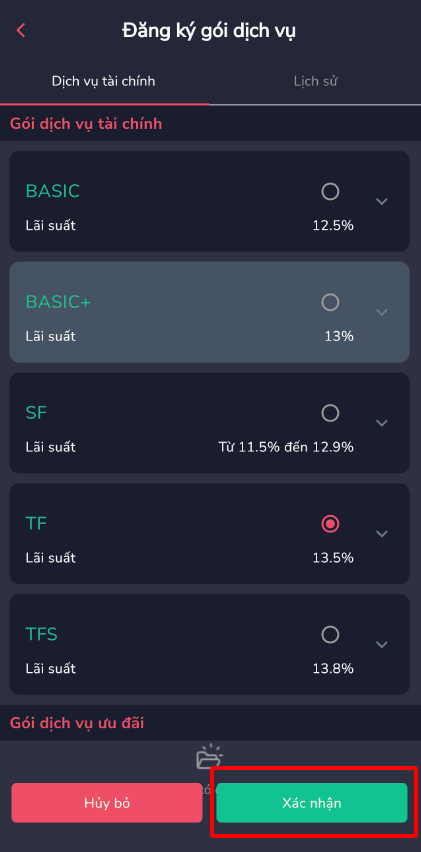421x852 pixels.
Task: Select the TFS package radio button
Action: [330, 635]
